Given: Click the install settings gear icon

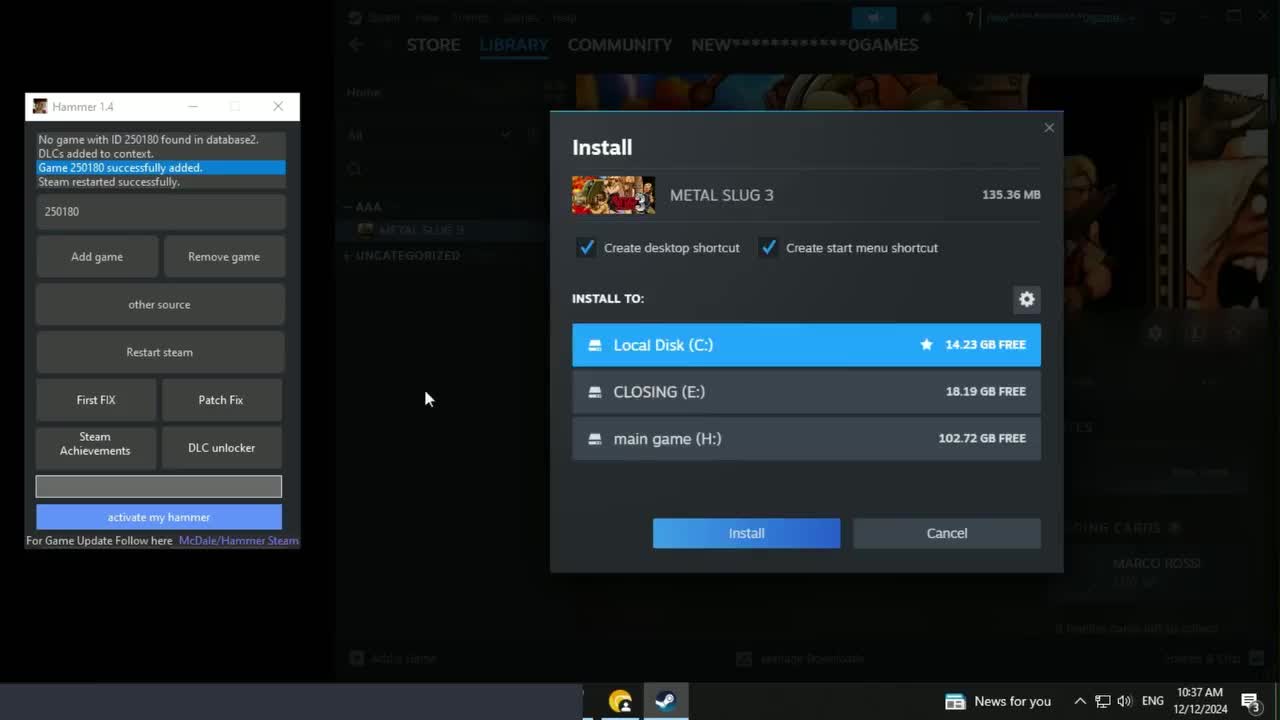Looking at the screenshot, I should (x=1026, y=299).
